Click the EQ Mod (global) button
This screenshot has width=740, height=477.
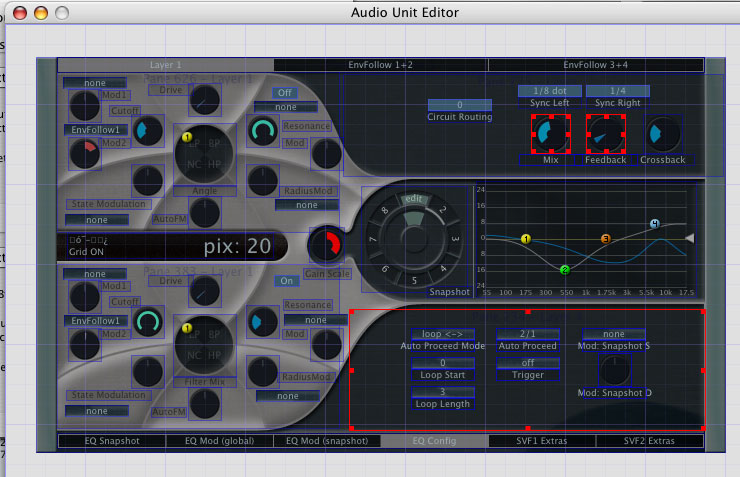click(x=219, y=441)
